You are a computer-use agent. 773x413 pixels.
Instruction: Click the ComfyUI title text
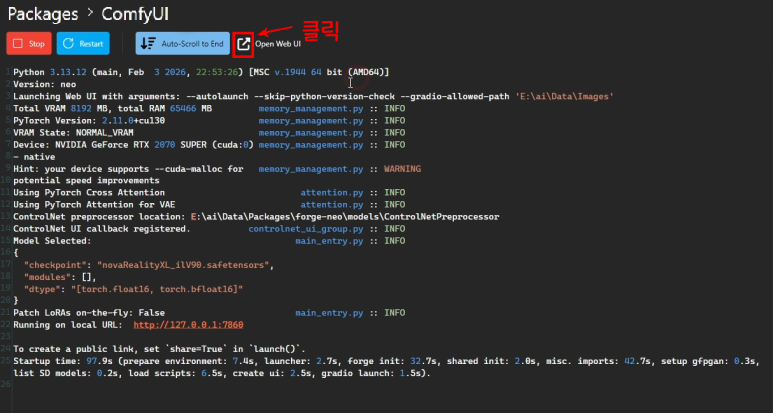click(135, 14)
